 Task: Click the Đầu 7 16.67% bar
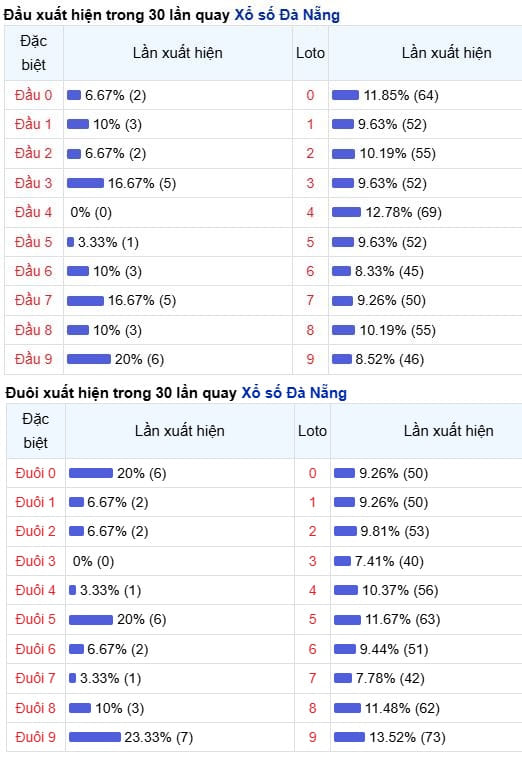click(x=85, y=301)
